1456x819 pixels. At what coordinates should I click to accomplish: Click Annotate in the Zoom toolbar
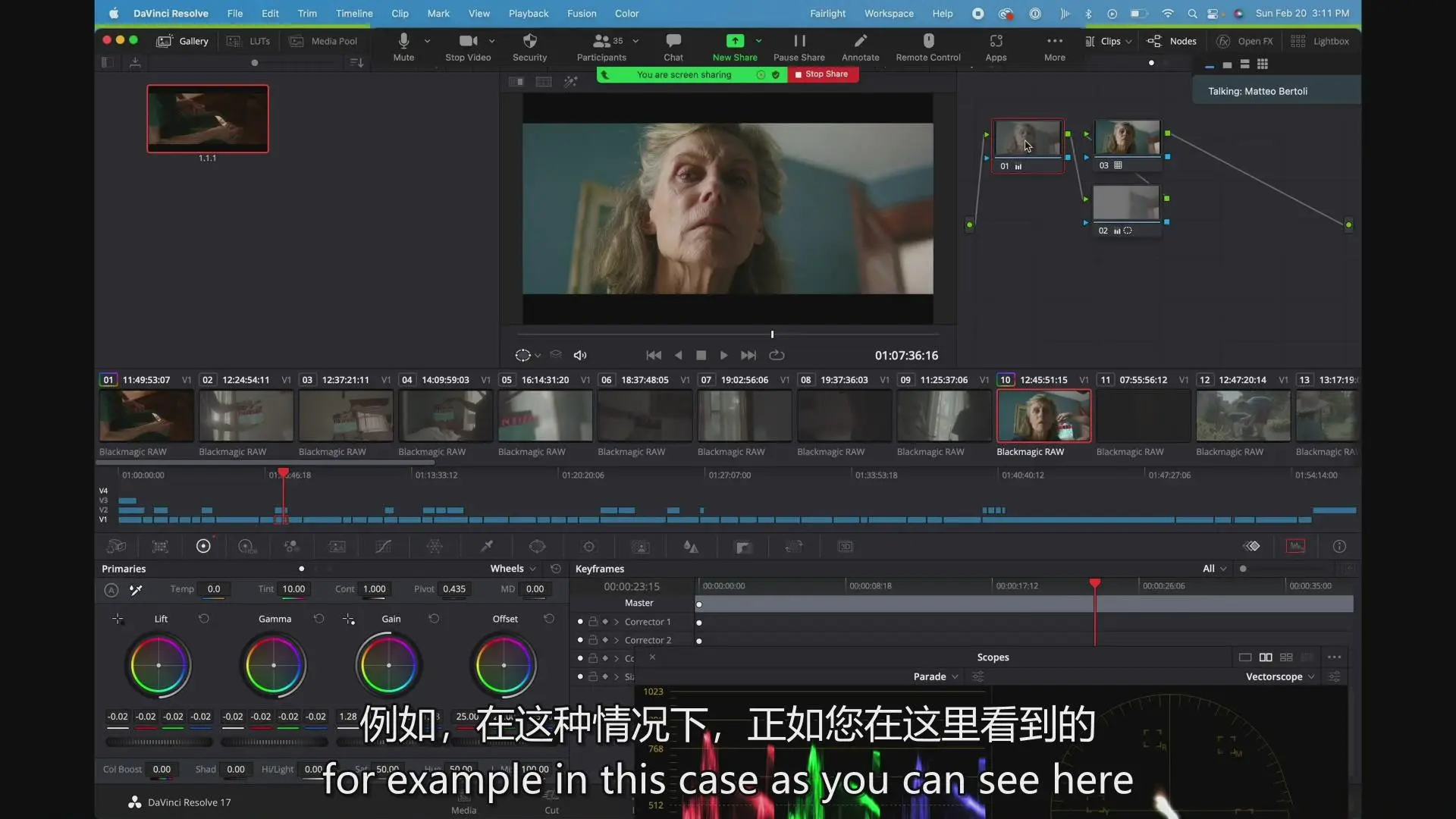(x=860, y=48)
